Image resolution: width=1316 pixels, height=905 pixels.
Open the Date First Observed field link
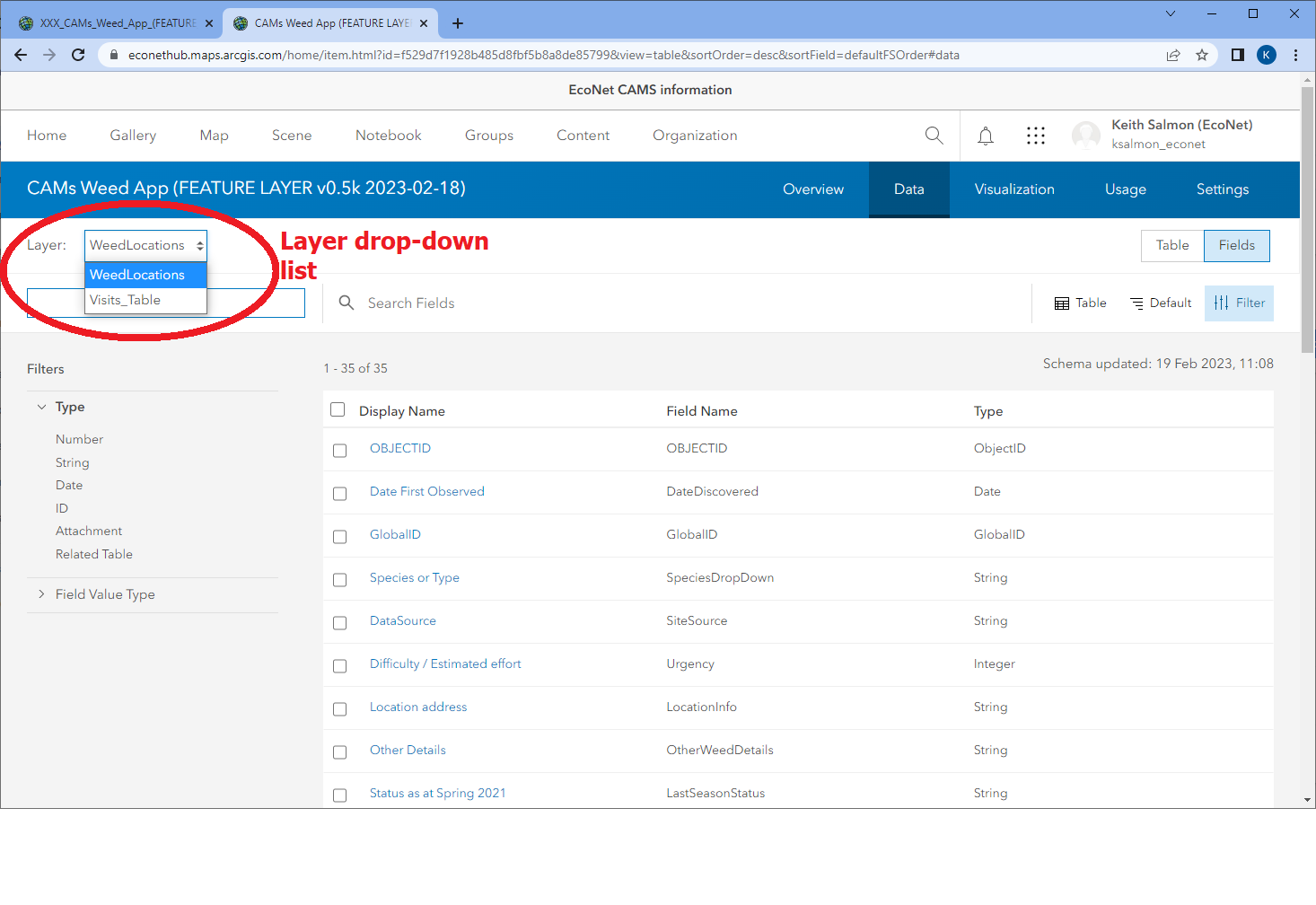click(x=427, y=491)
